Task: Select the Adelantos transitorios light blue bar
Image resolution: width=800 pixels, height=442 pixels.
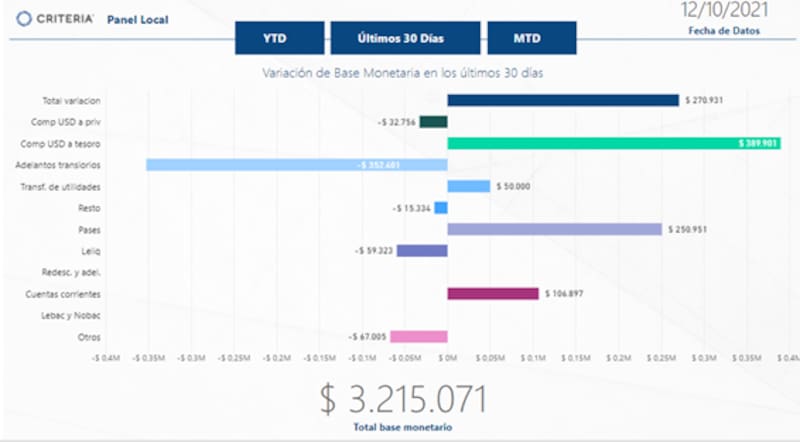Action: click(296, 165)
